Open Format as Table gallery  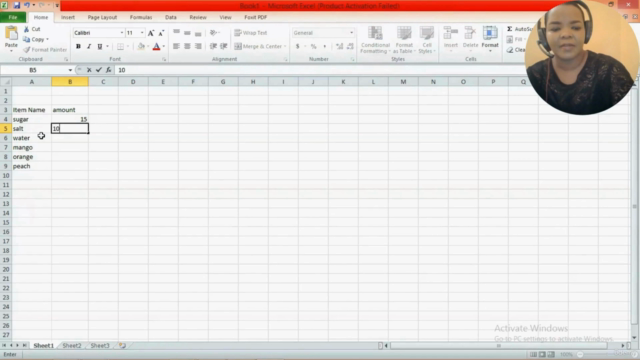pos(404,40)
